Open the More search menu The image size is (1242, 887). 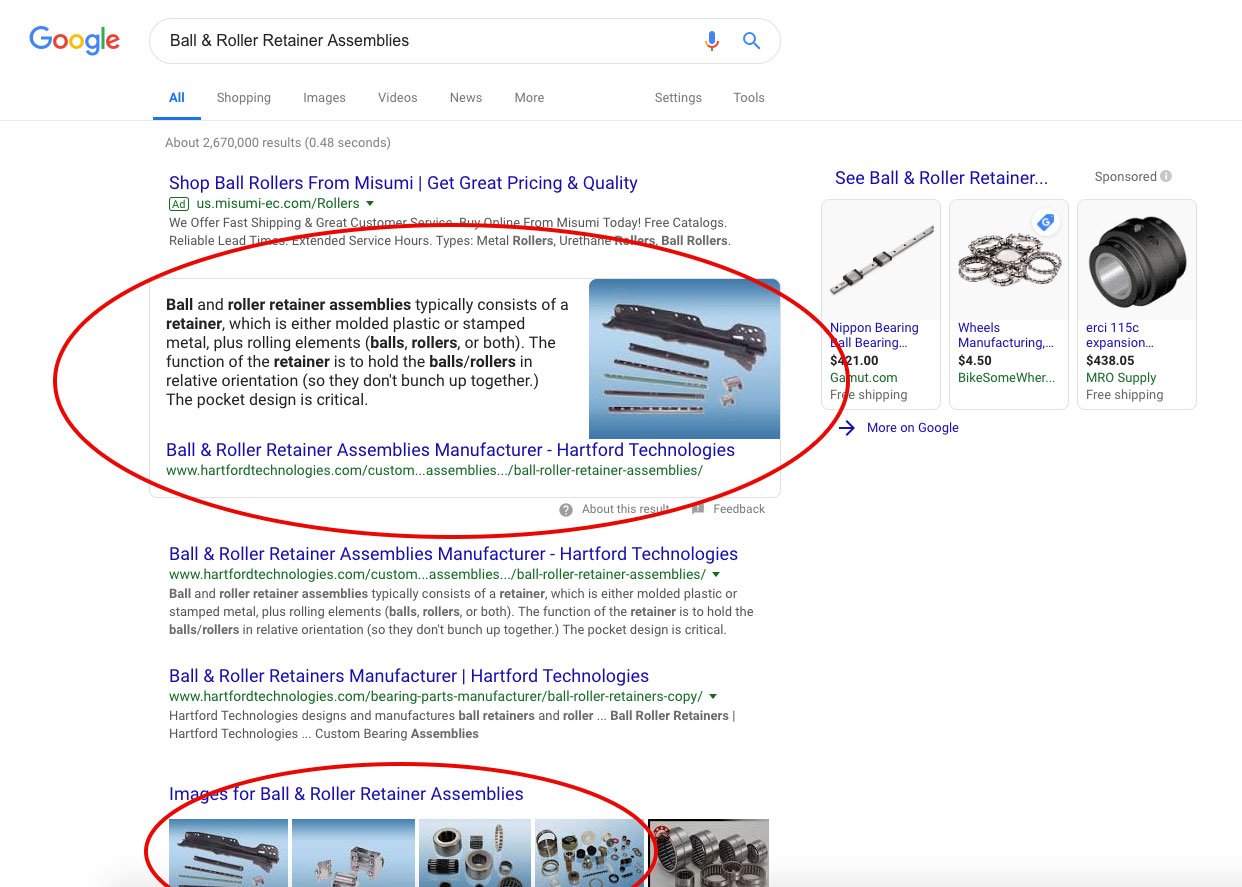(529, 98)
